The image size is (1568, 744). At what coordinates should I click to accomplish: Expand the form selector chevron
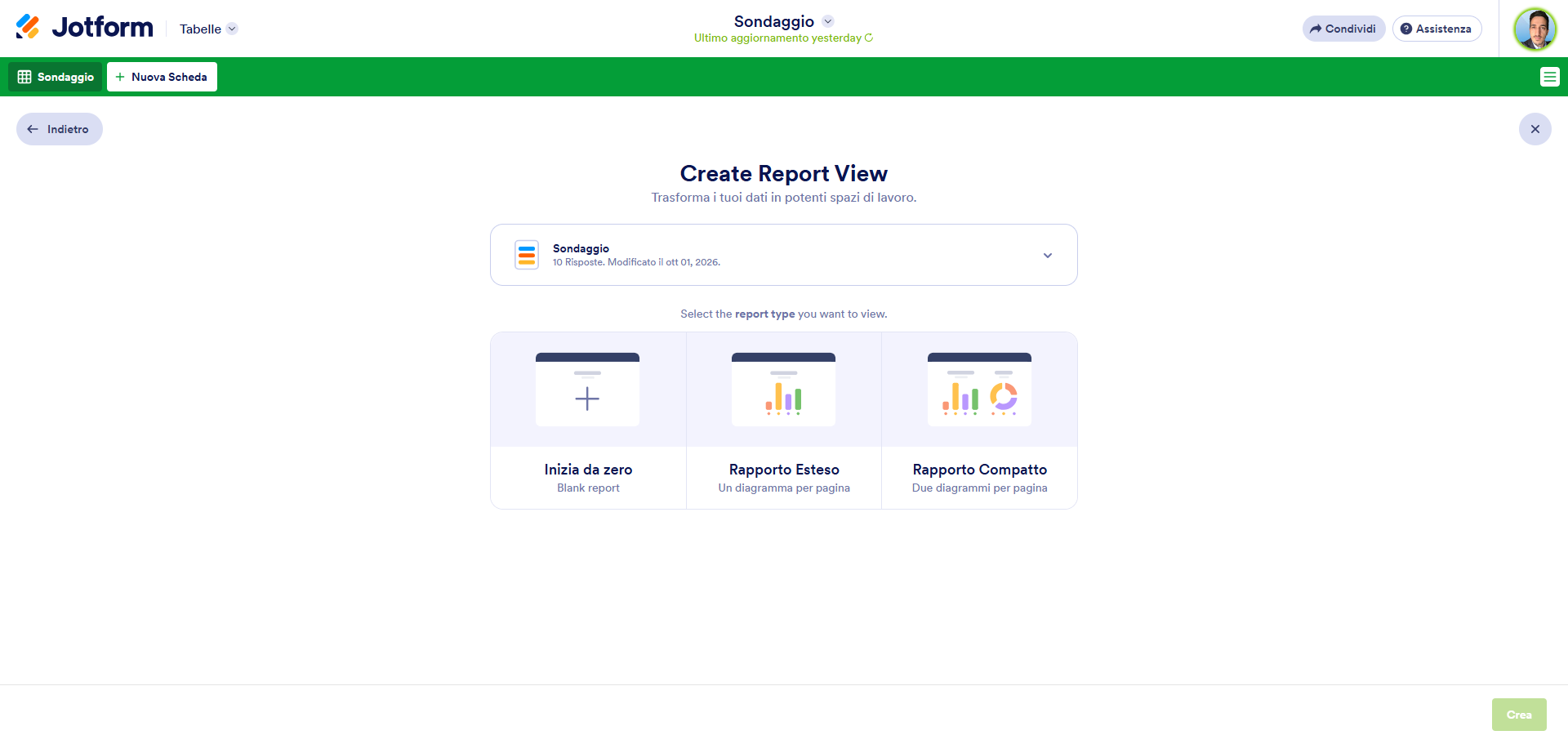point(1048,256)
